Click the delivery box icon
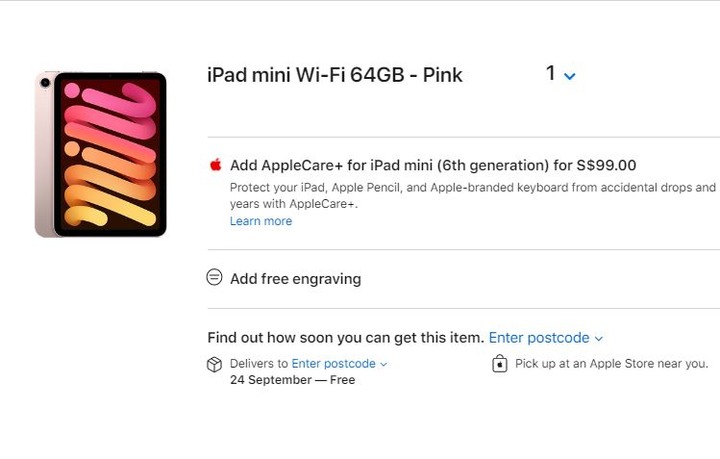720x459 pixels. tap(214, 364)
